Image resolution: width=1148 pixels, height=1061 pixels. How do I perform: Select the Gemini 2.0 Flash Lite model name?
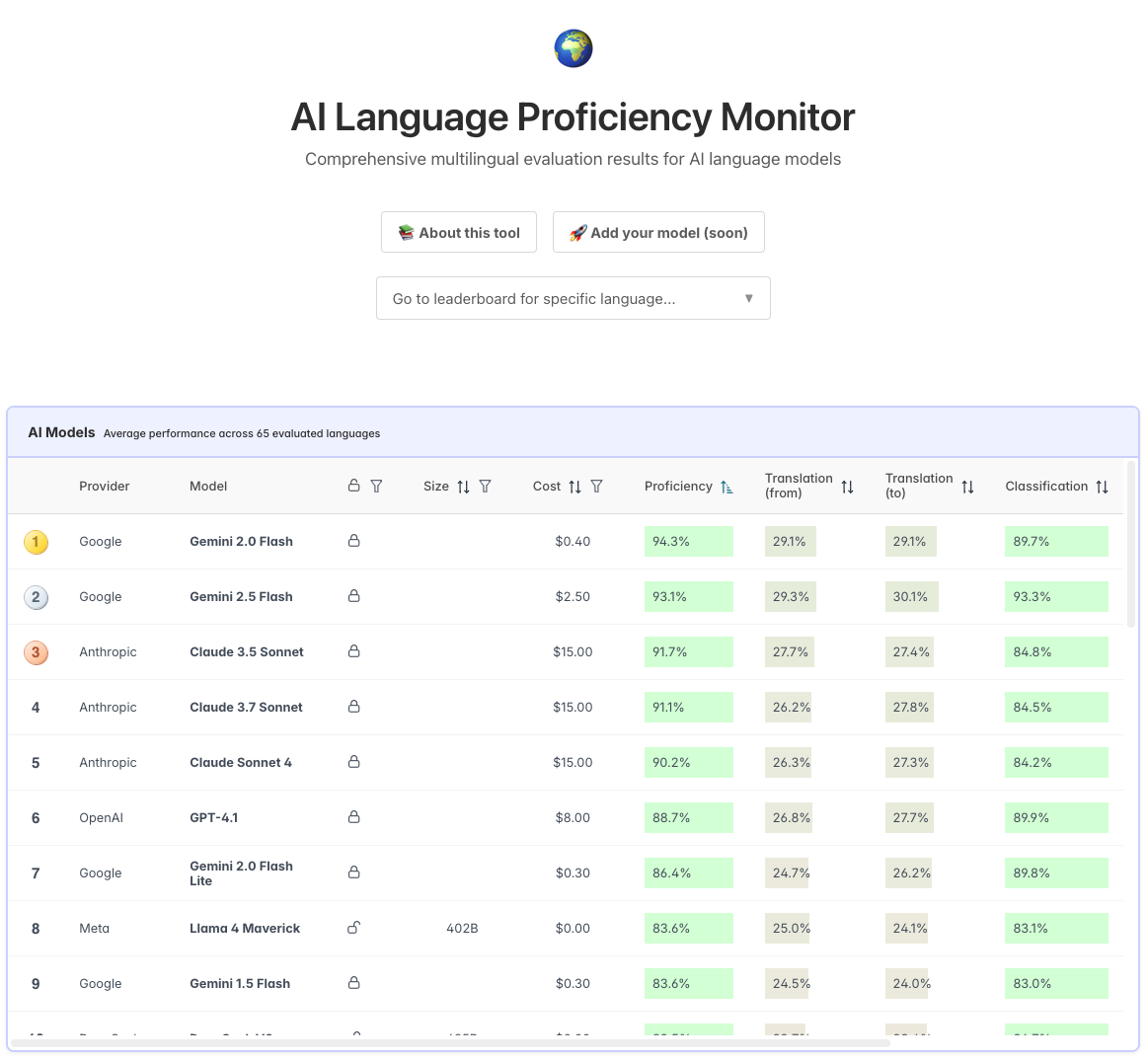pyautogui.click(x=241, y=872)
